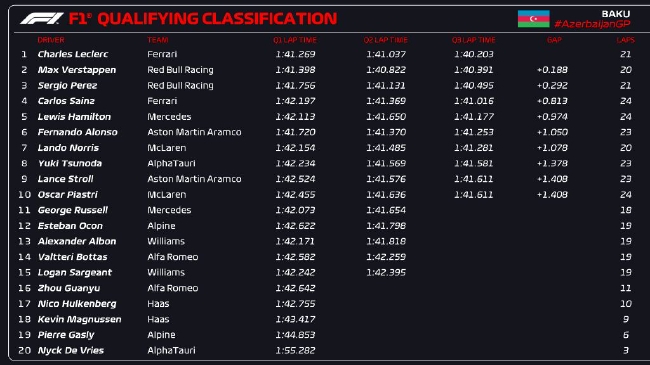650x365 pixels.
Task: Click the Q3 LAP TIME column header
Action: tap(473, 40)
